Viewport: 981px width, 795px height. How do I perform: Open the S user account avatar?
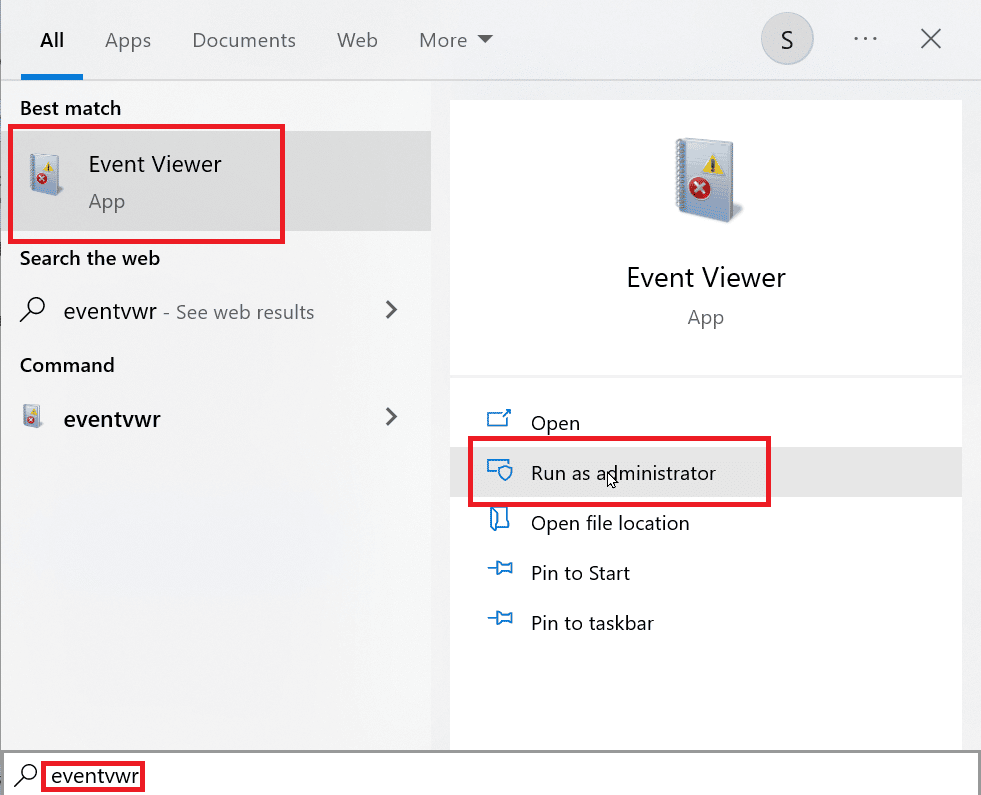787,39
